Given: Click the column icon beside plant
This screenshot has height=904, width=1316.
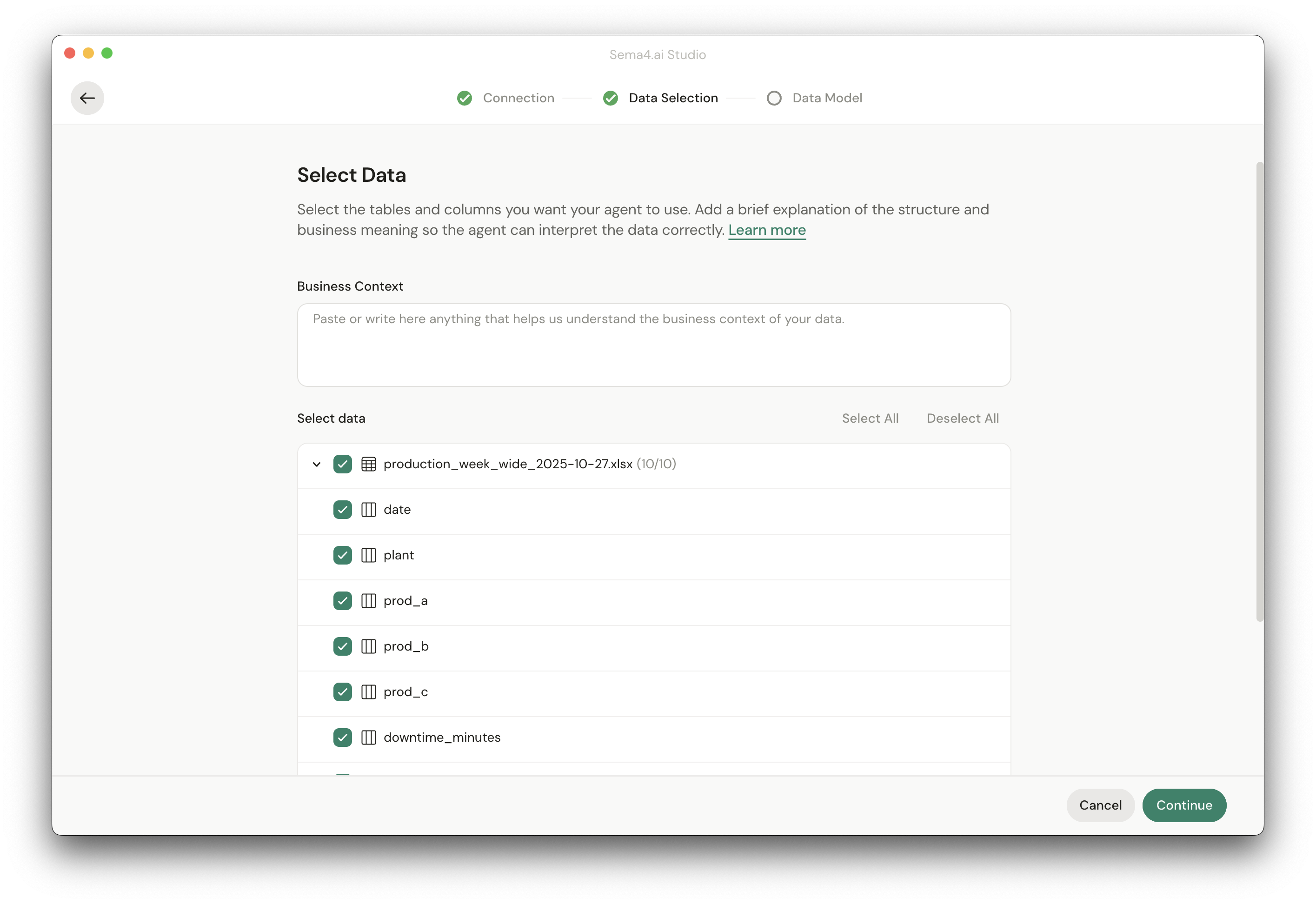Looking at the screenshot, I should coord(369,555).
